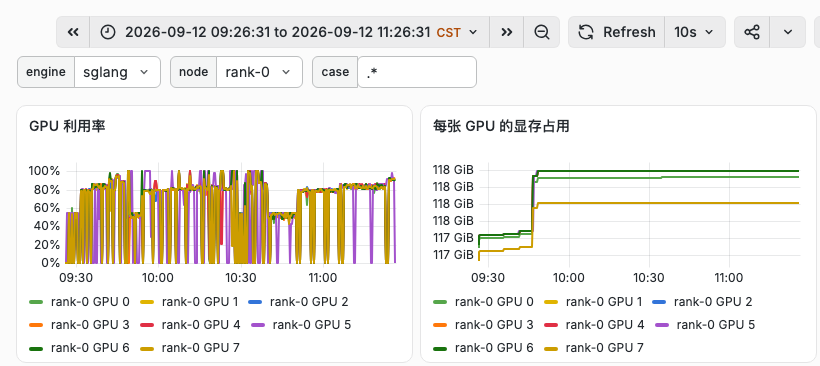Image resolution: width=820 pixels, height=366 pixels.
Task: Click the GPU 利用率 panel title
Action: (67, 126)
